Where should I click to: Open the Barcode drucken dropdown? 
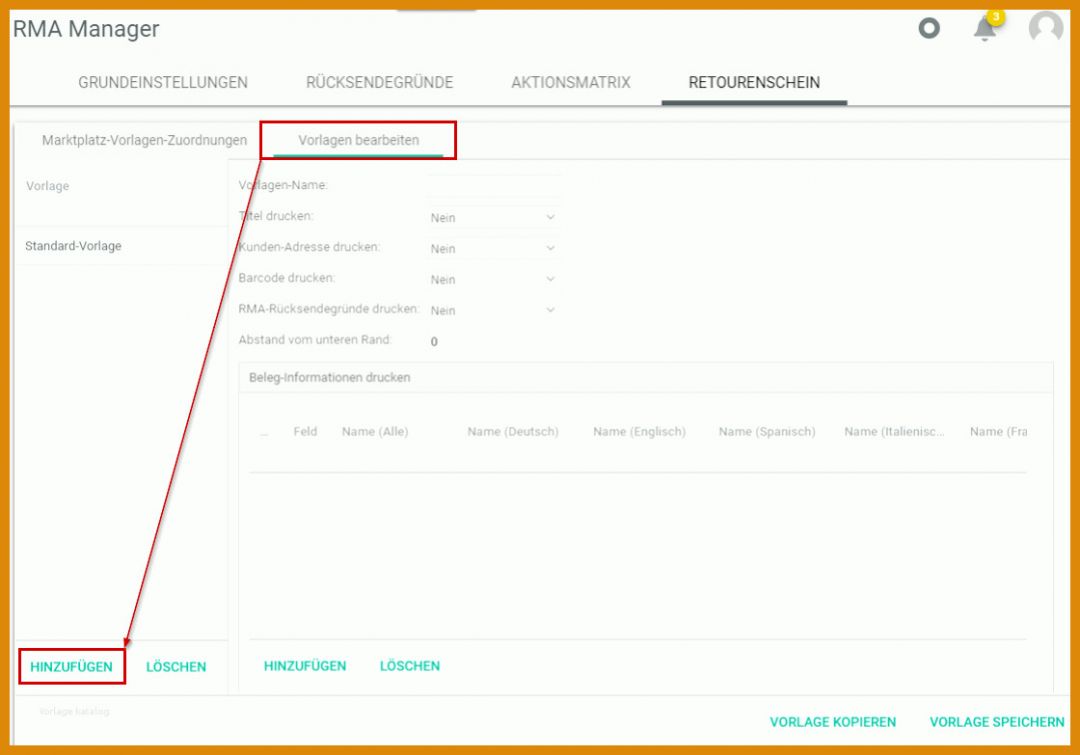click(493, 279)
